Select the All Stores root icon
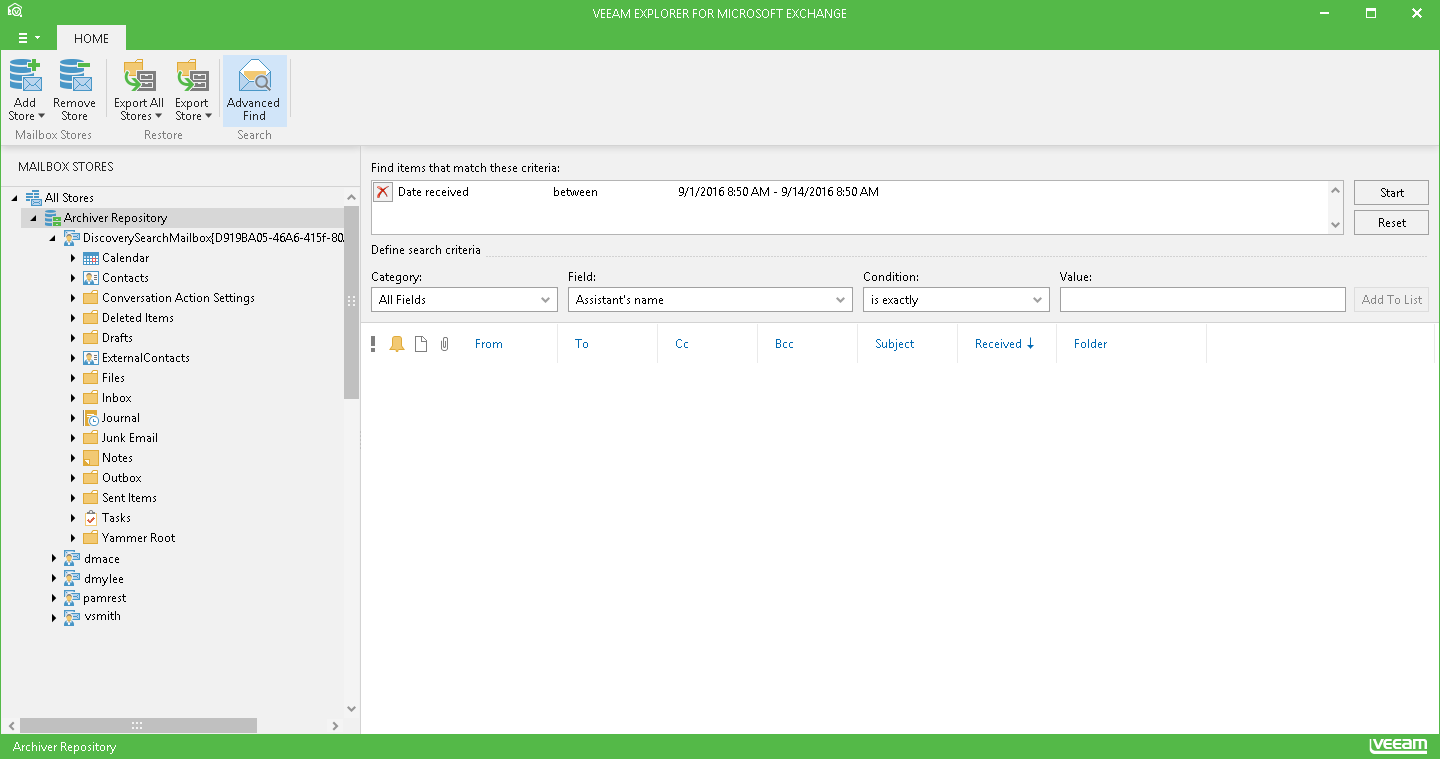The height and width of the screenshot is (759, 1440). click(x=33, y=198)
